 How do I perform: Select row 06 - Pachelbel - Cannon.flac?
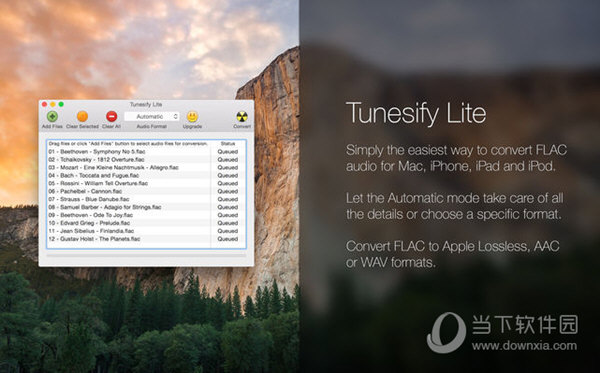pos(147,191)
